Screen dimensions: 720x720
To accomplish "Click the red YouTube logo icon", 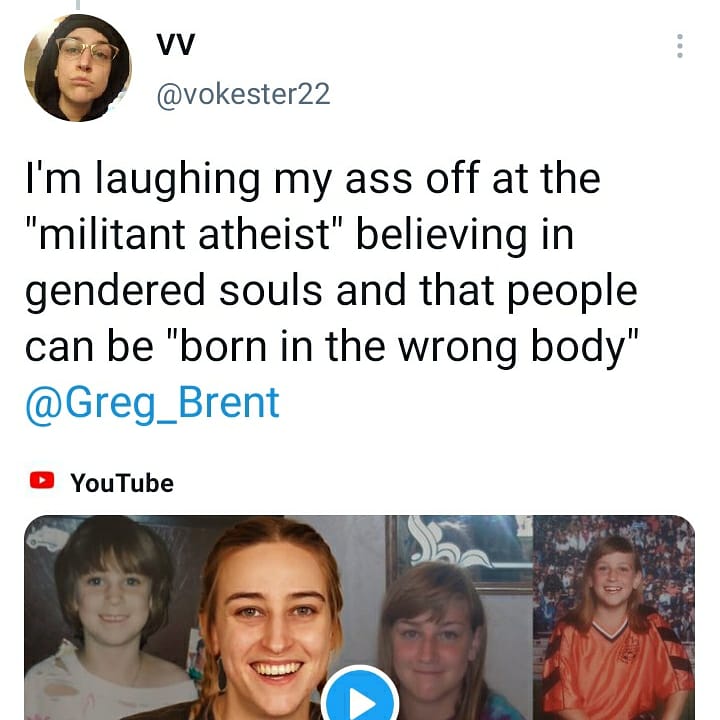I will tap(41, 481).
